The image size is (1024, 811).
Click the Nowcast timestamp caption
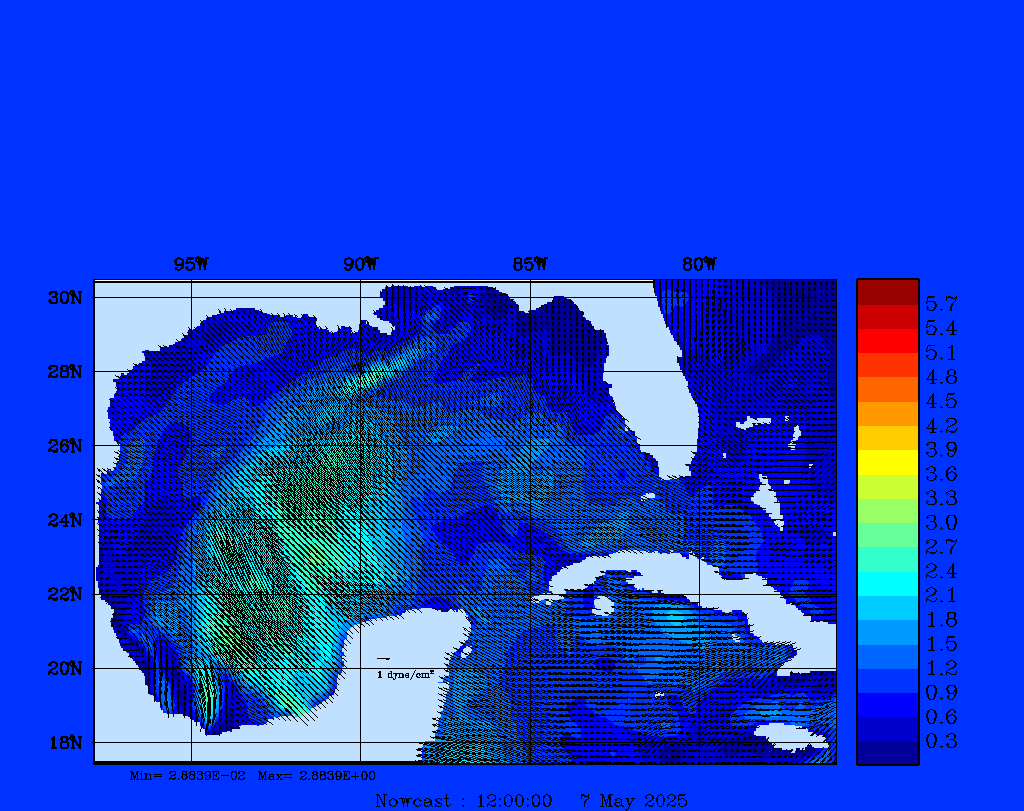click(531, 800)
